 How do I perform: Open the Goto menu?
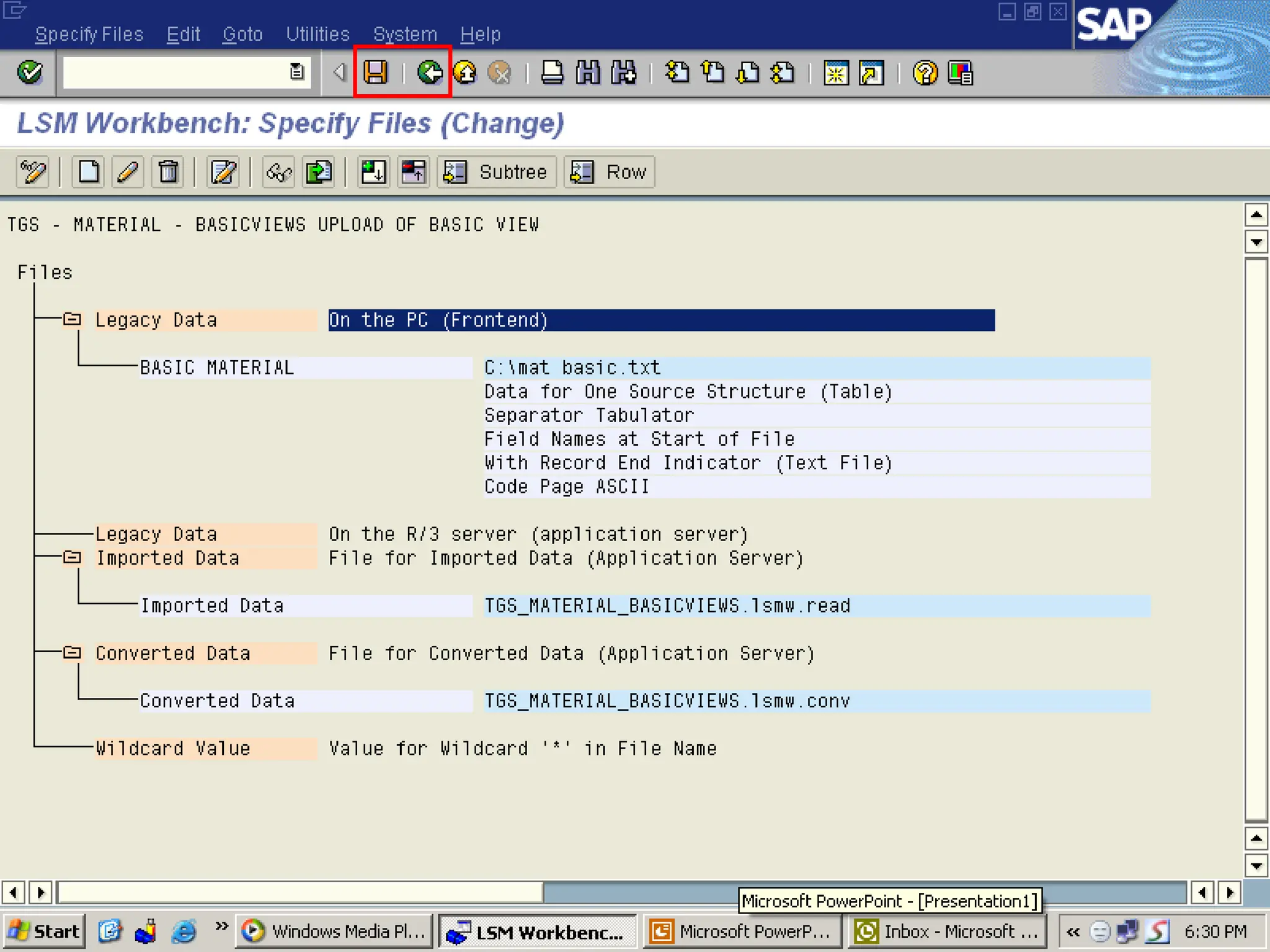pos(242,34)
